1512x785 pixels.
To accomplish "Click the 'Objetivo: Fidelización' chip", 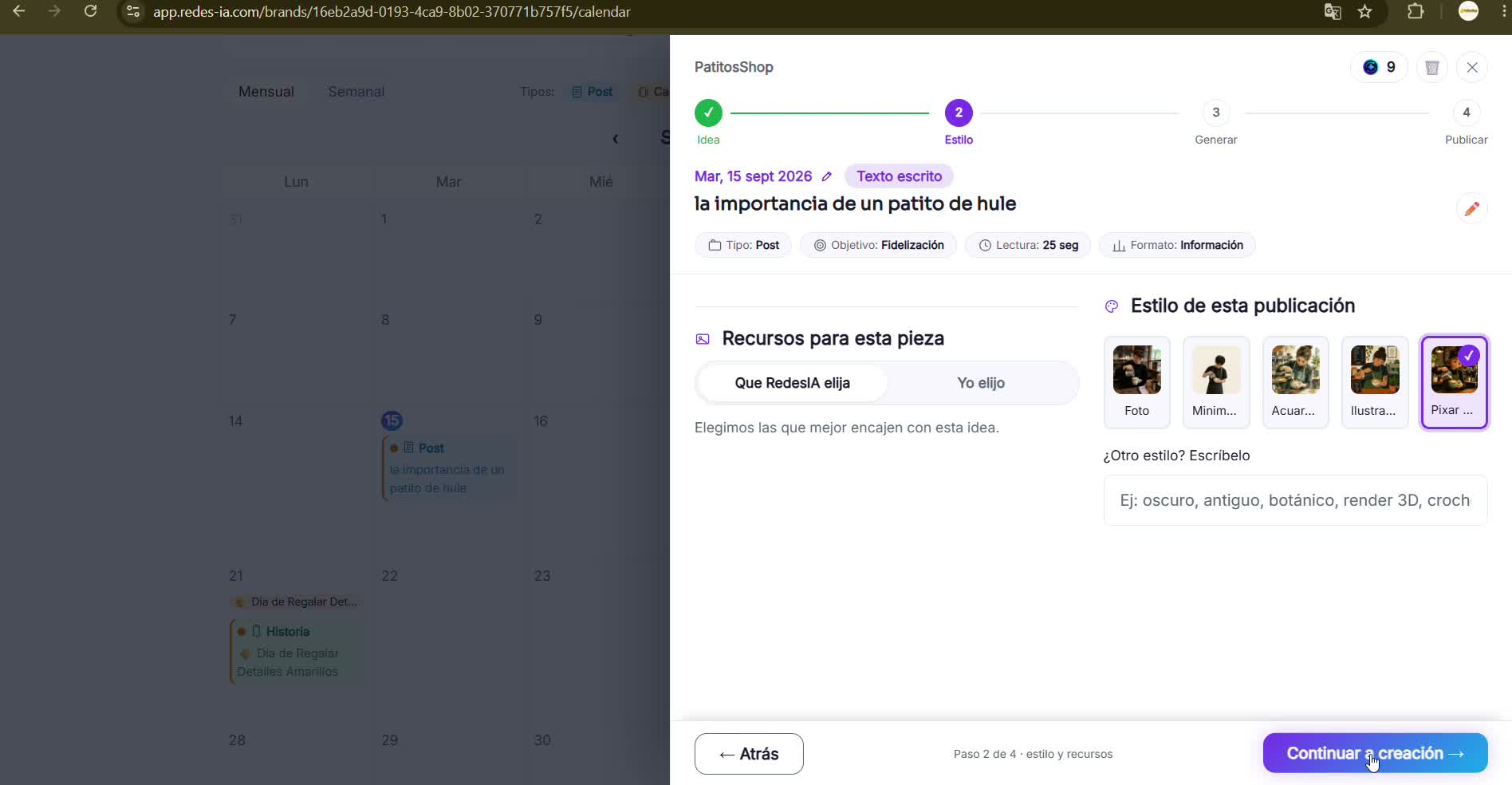I will click(x=878, y=245).
